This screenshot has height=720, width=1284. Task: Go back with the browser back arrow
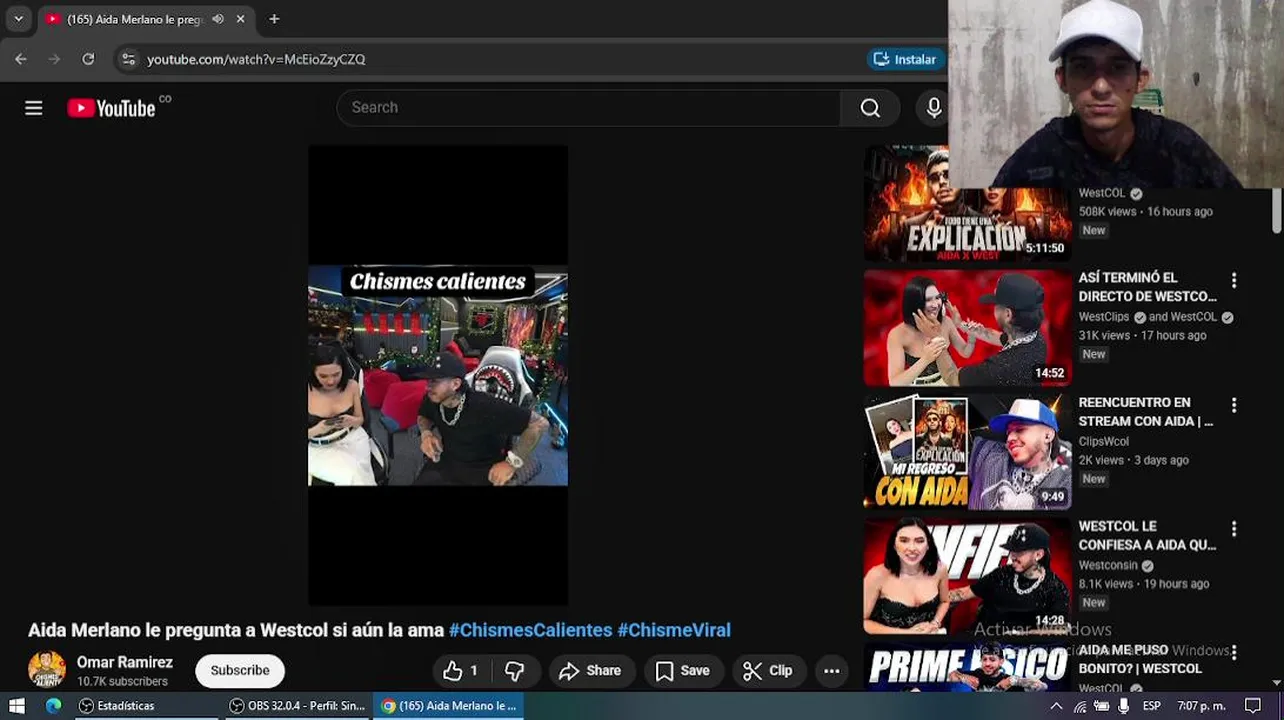tap(21, 59)
